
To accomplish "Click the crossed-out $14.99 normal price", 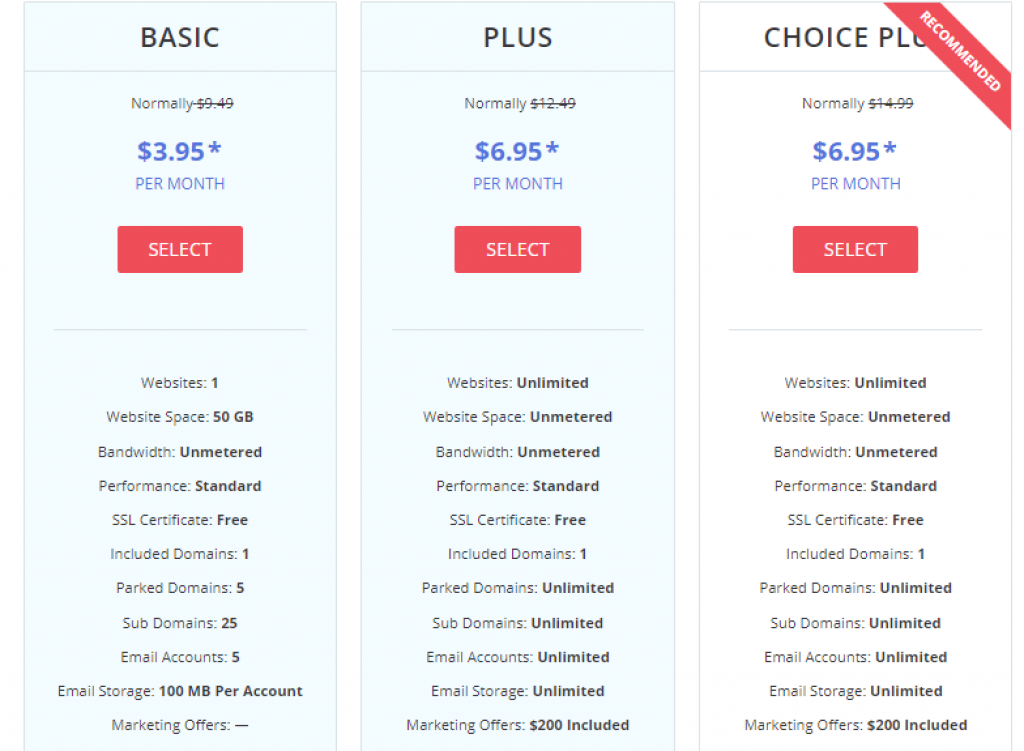I will 891,103.
